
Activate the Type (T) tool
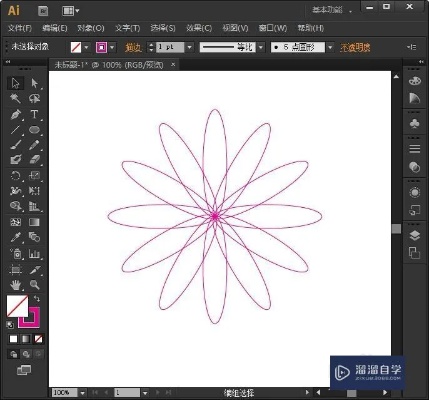(x=34, y=114)
